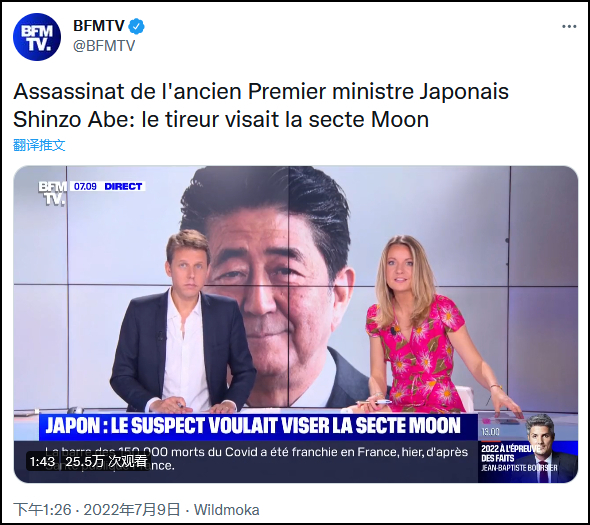Viewport: 590px width, 525px height.
Task: Open the @BFMTV handle link
Action: [x=104, y=46]
